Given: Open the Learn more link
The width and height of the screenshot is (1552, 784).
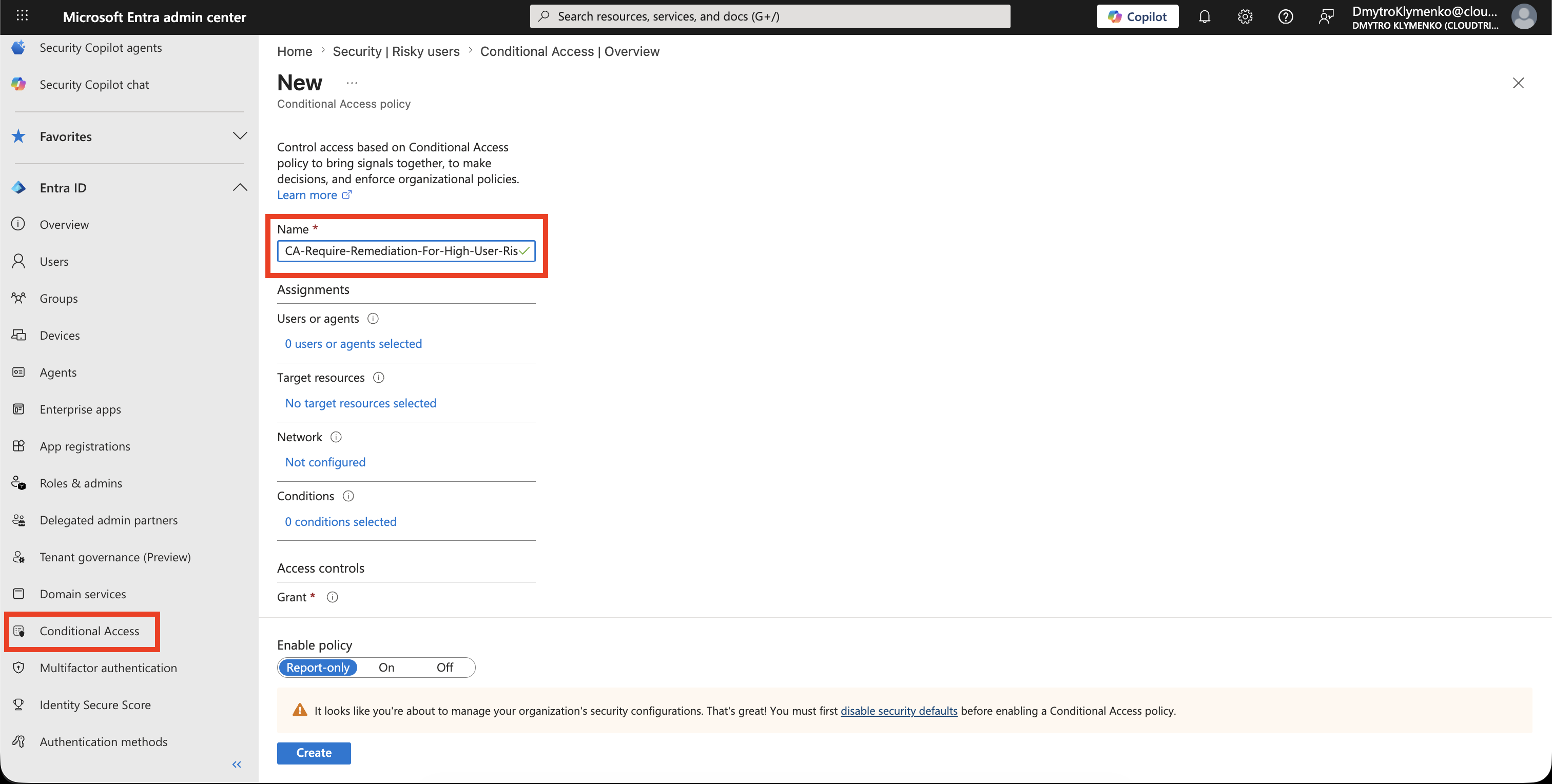Looking at the screenshot, I should tap(314, 195).
